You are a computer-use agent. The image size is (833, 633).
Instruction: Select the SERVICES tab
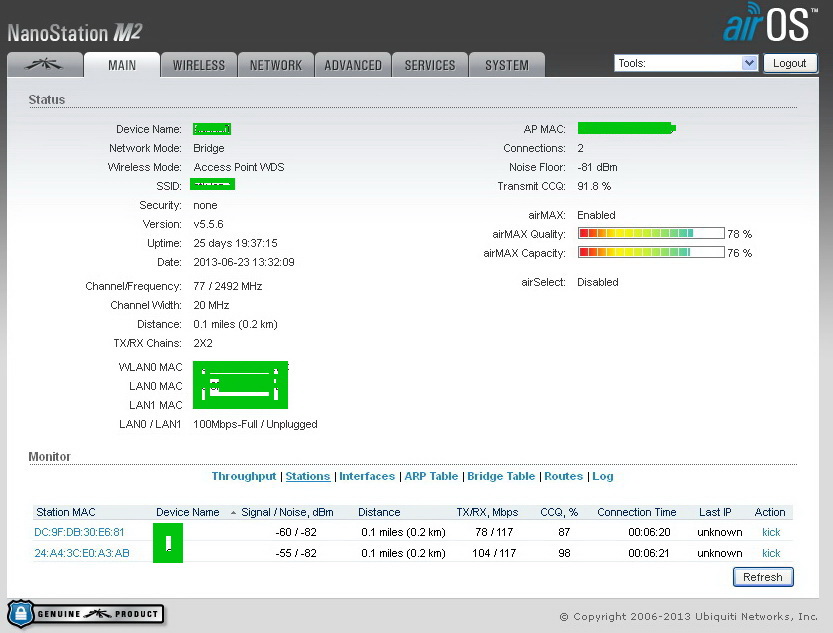(429, 65)
